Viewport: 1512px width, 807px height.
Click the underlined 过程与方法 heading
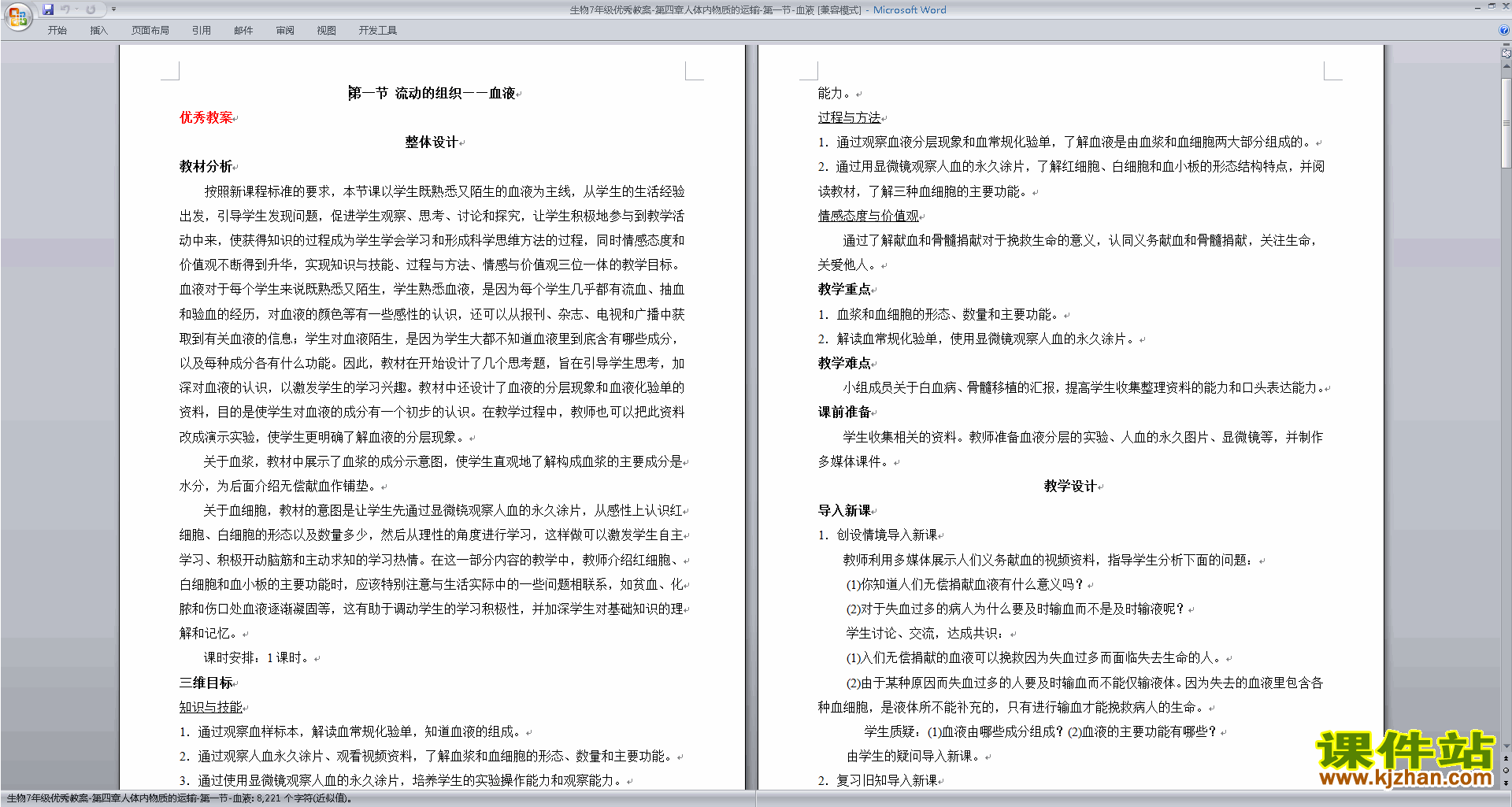[849, 117]
